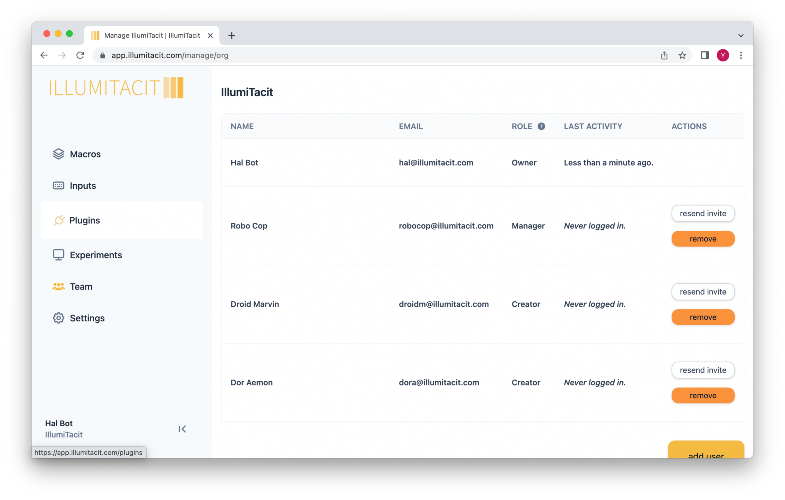Click the Team people icon
This screenshot has height=500, width=785.
coord(59,286)
